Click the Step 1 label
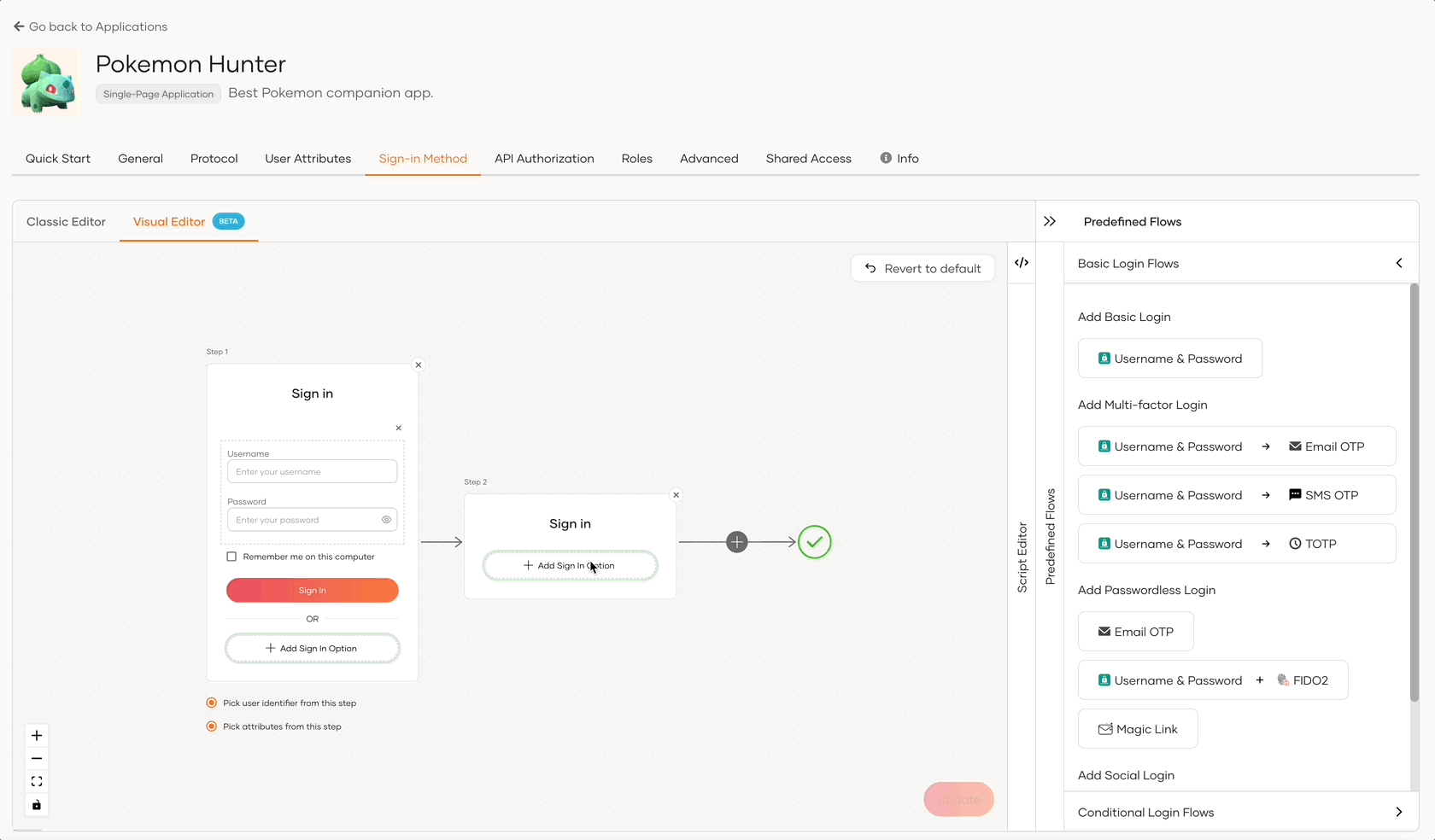Viewport: 1435px width, 840px height. 217,352
